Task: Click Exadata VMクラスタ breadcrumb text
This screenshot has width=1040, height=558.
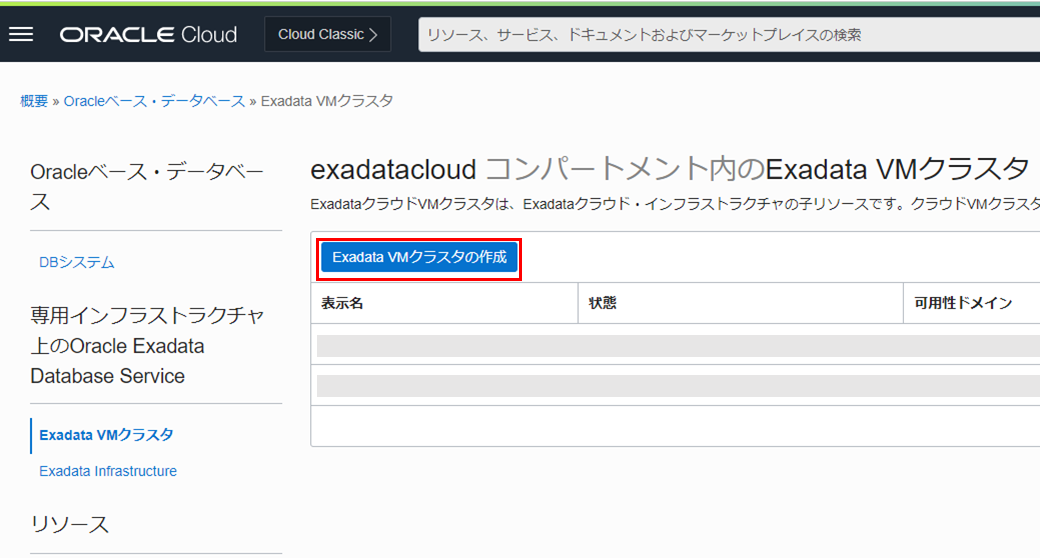Action: tap(327, 101)
